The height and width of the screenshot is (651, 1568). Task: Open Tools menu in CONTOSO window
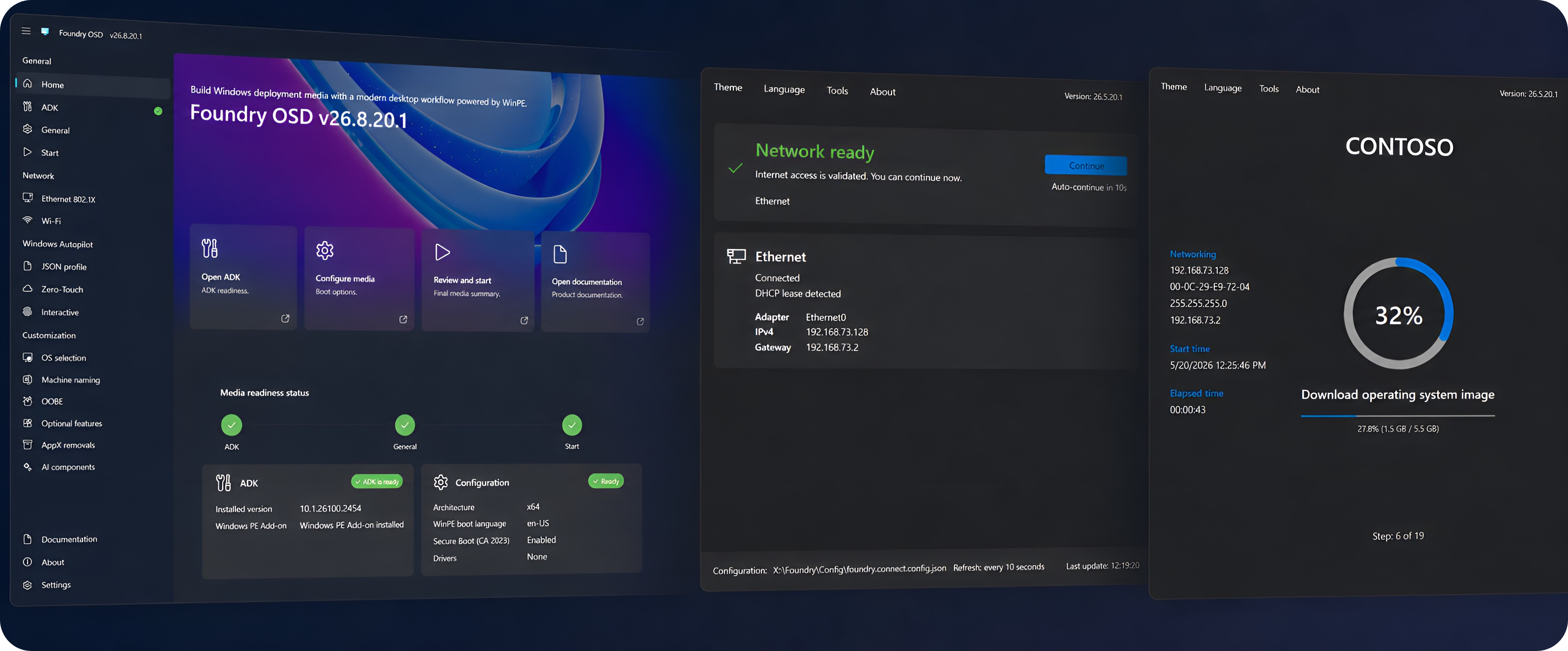[x=1269, y=89]
